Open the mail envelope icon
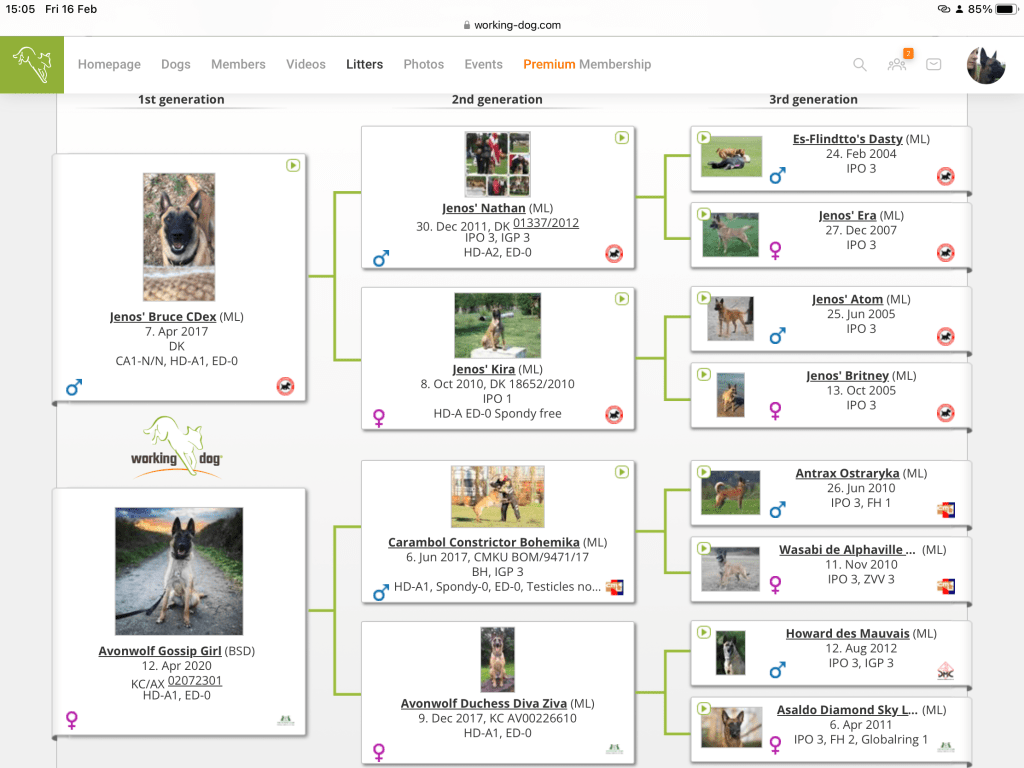The image size is (1024, 768). coord(933,64)
